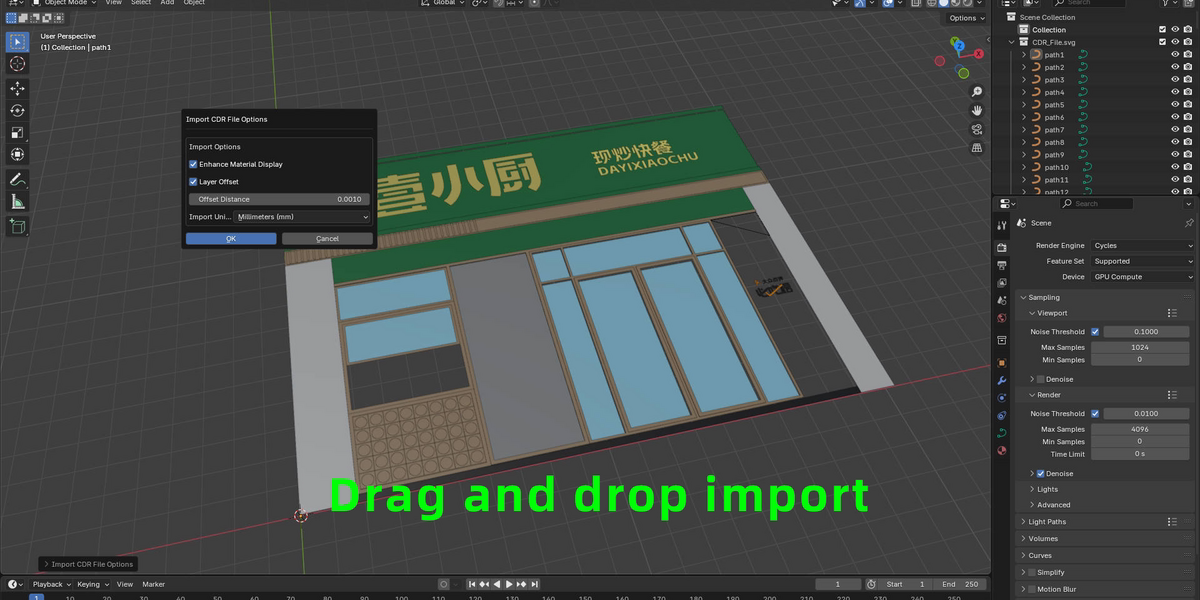This screenshot has height=600, width=1200.
Task: Open the Import Units dropdown
Action: (x=302, y=217)
